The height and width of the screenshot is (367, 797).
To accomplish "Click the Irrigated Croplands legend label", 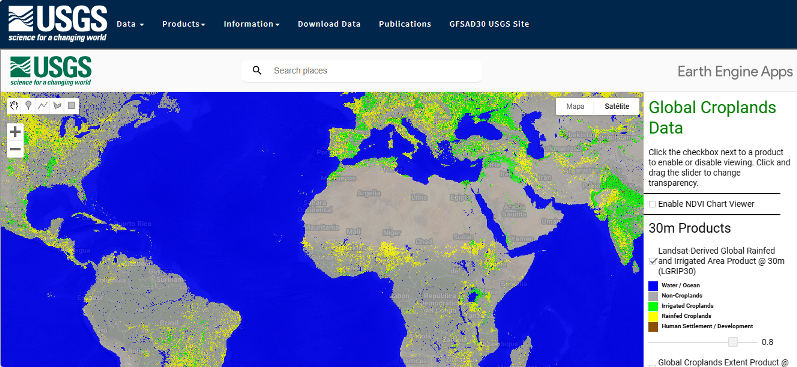I will [x=687, y=306].
